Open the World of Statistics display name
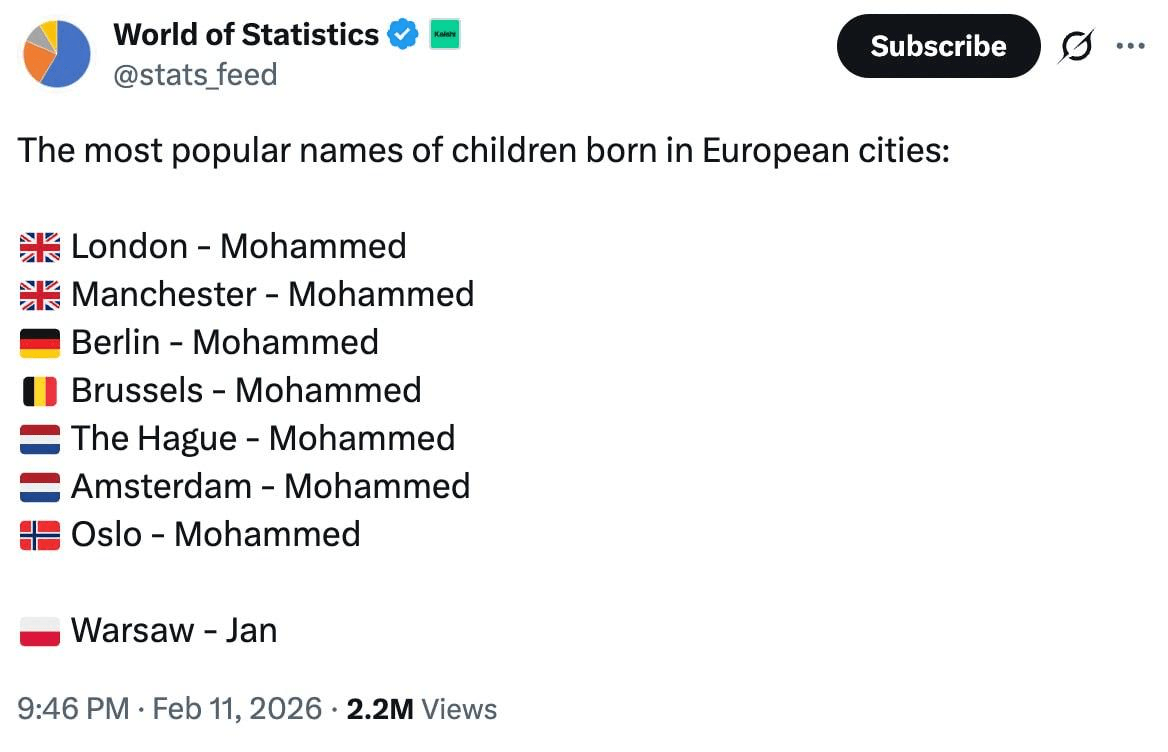The height and width of the screenshot is (752, 1168). [246, 35]
